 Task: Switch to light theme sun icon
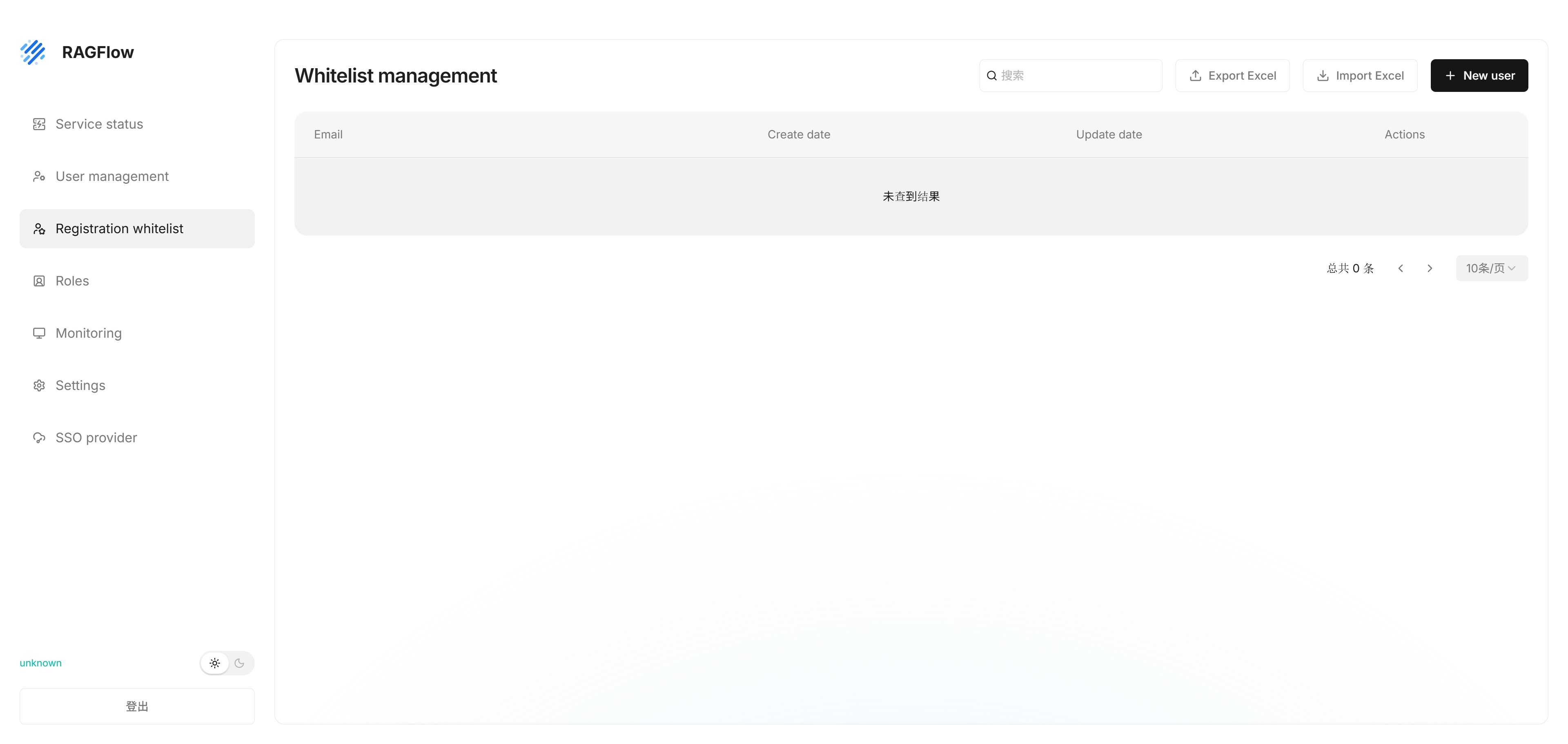coord(215,663)
